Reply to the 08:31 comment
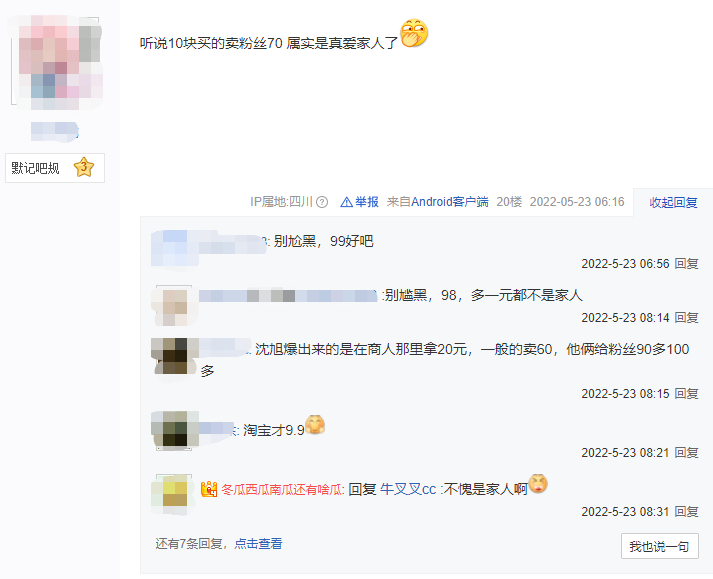 (x=686, y=512)
